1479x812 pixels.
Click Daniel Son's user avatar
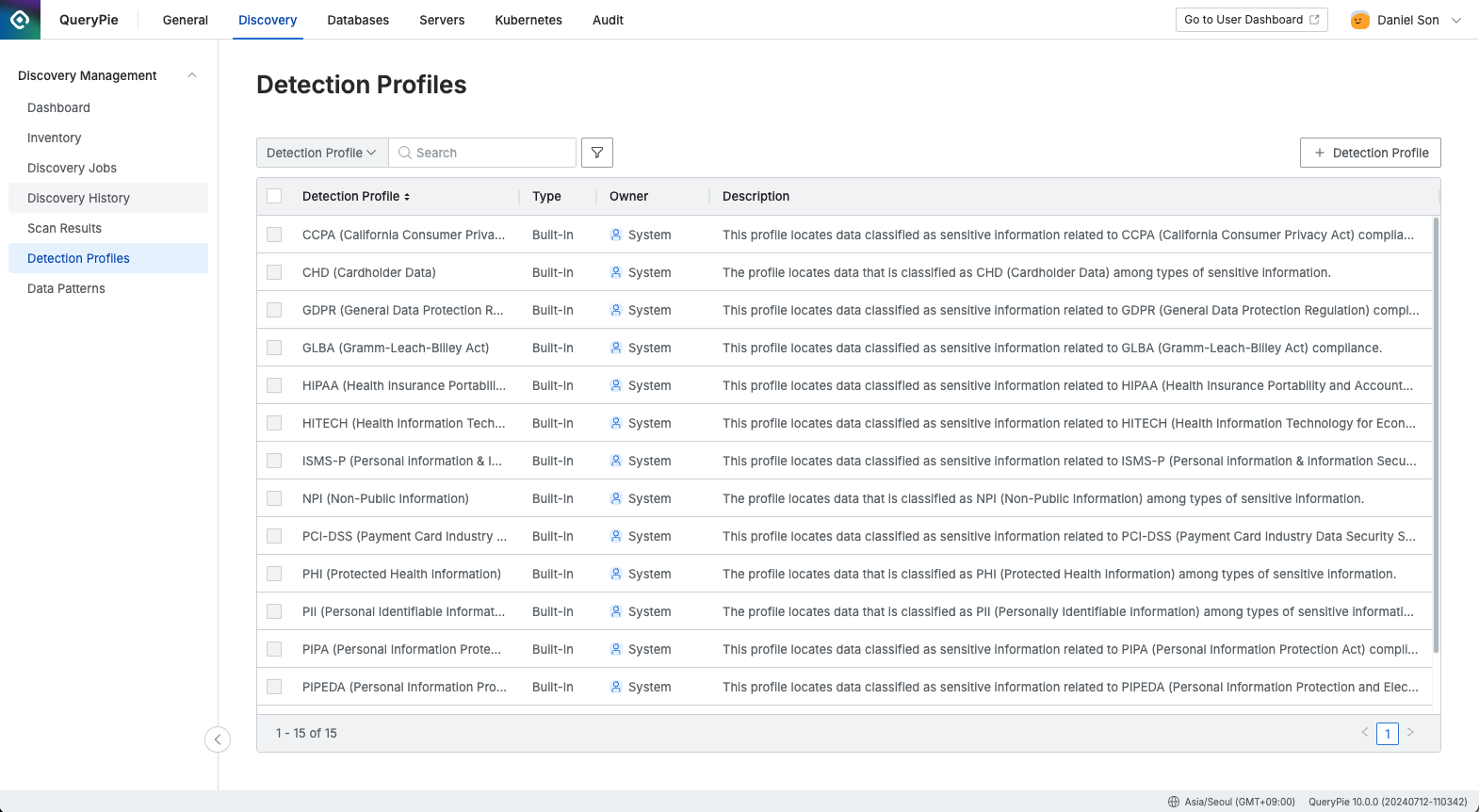pyautogui.click(x=1359, y=20)
